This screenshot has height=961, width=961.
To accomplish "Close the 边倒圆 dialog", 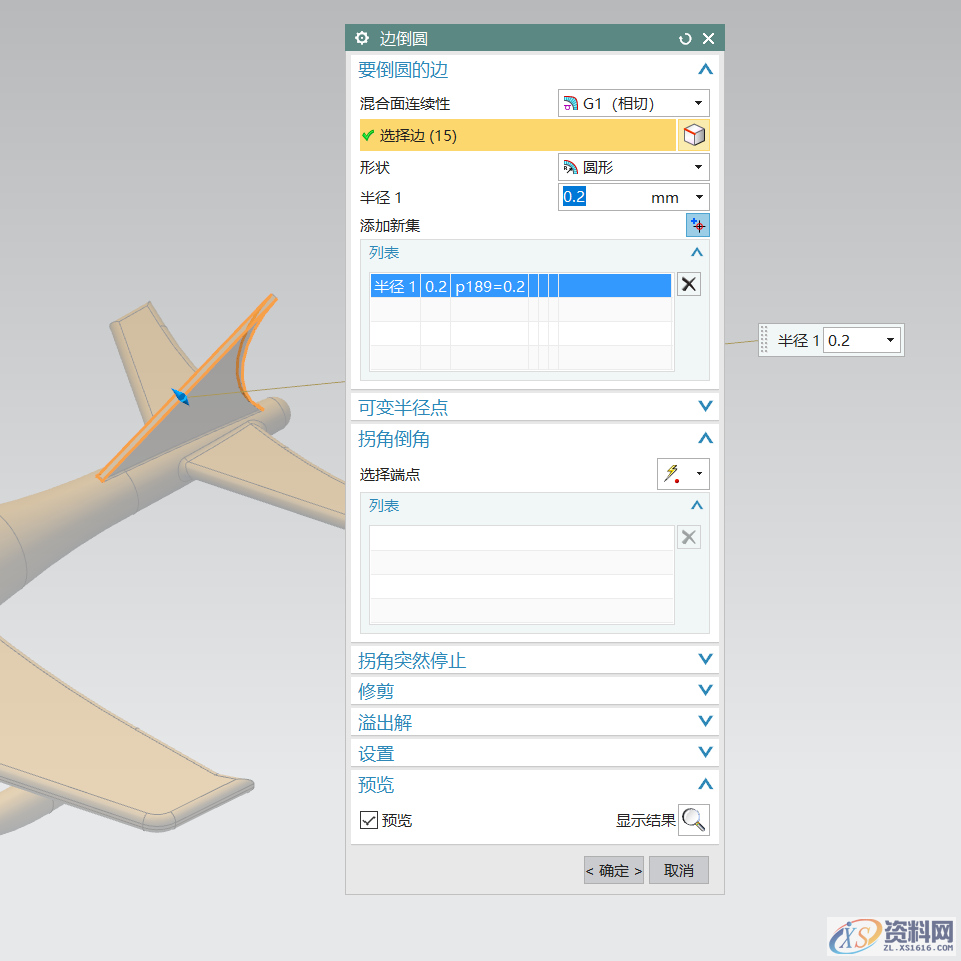I will (708, 38).
